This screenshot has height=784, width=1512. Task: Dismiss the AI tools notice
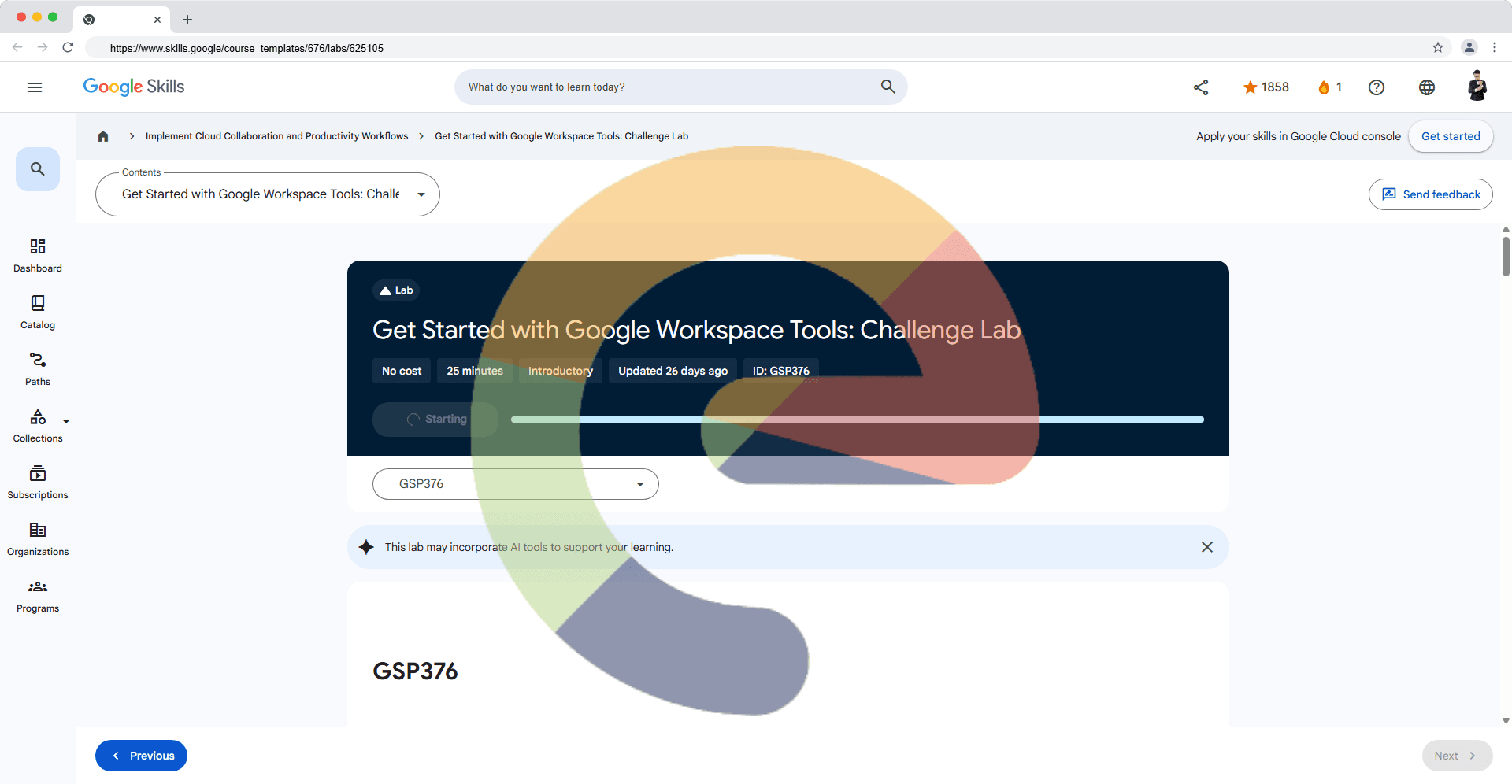pos(1207,547)
